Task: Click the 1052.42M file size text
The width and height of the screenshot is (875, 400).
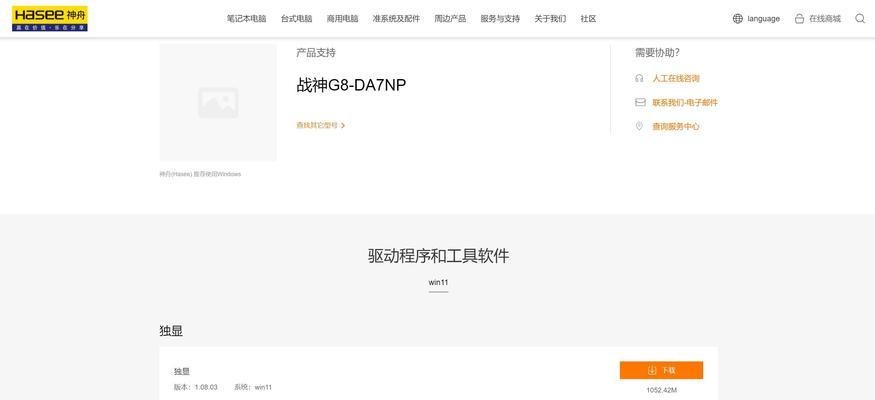Action: [x=661, y=391]
